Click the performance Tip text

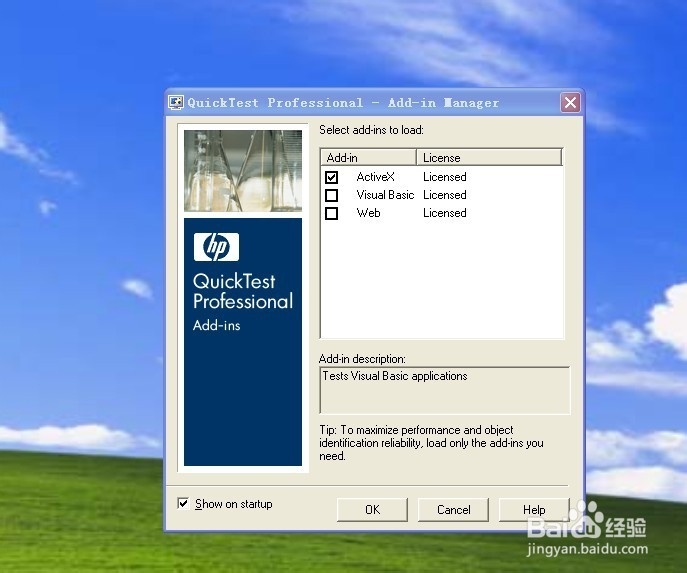tap(431, 443)
